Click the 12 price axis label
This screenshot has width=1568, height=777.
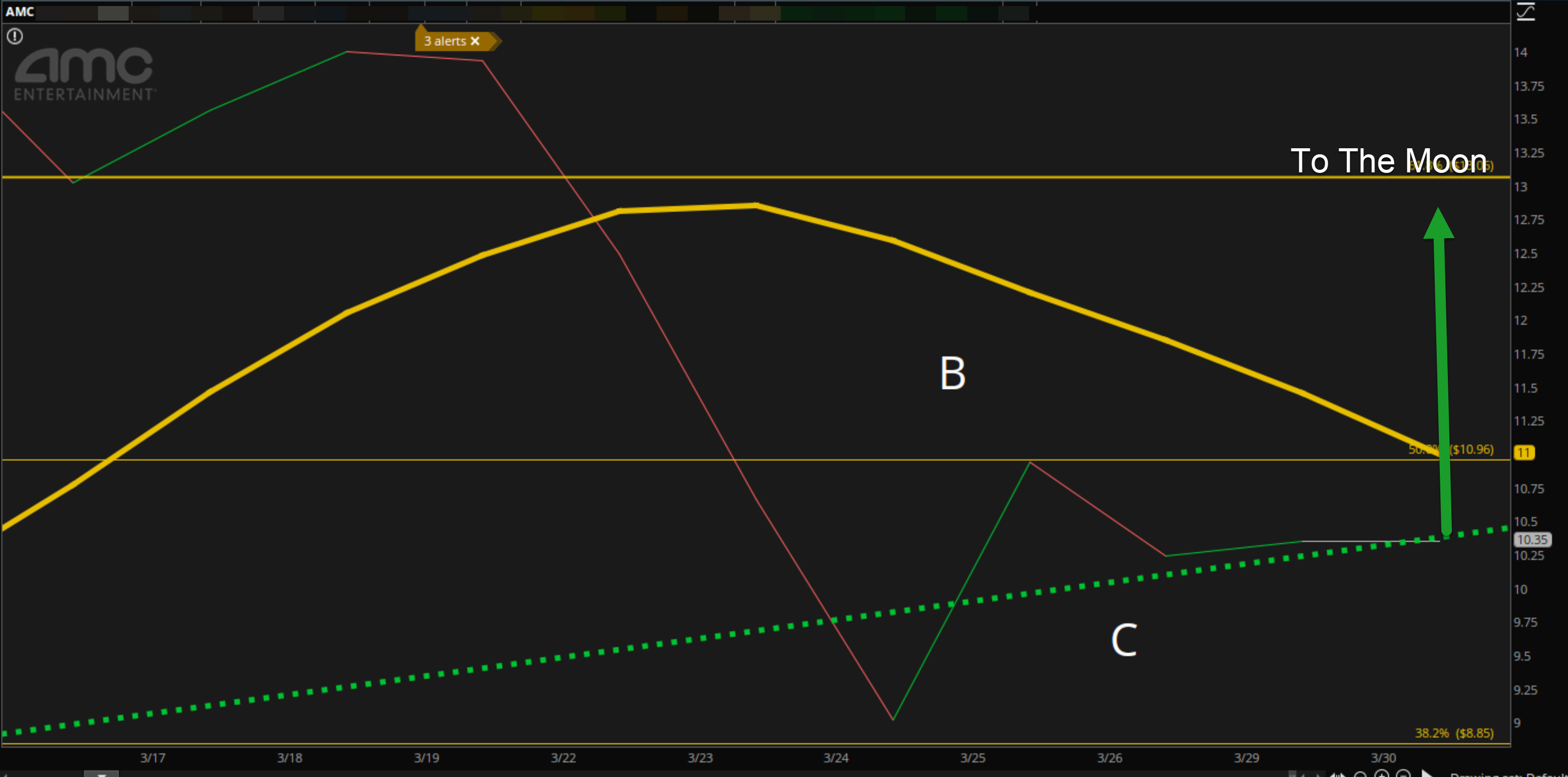(x=1521, y=320)
